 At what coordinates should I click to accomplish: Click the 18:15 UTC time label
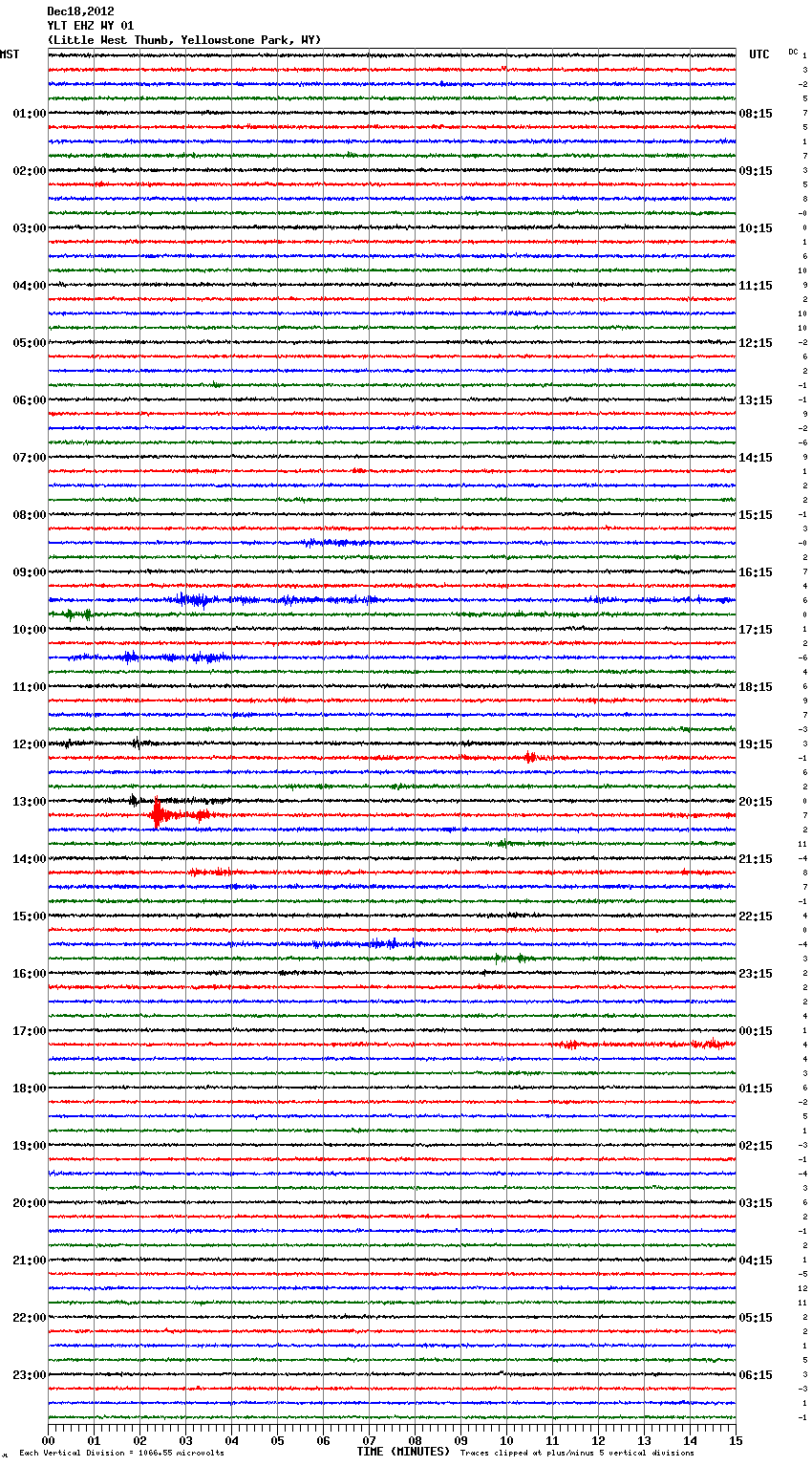click(x=756, y=687)
